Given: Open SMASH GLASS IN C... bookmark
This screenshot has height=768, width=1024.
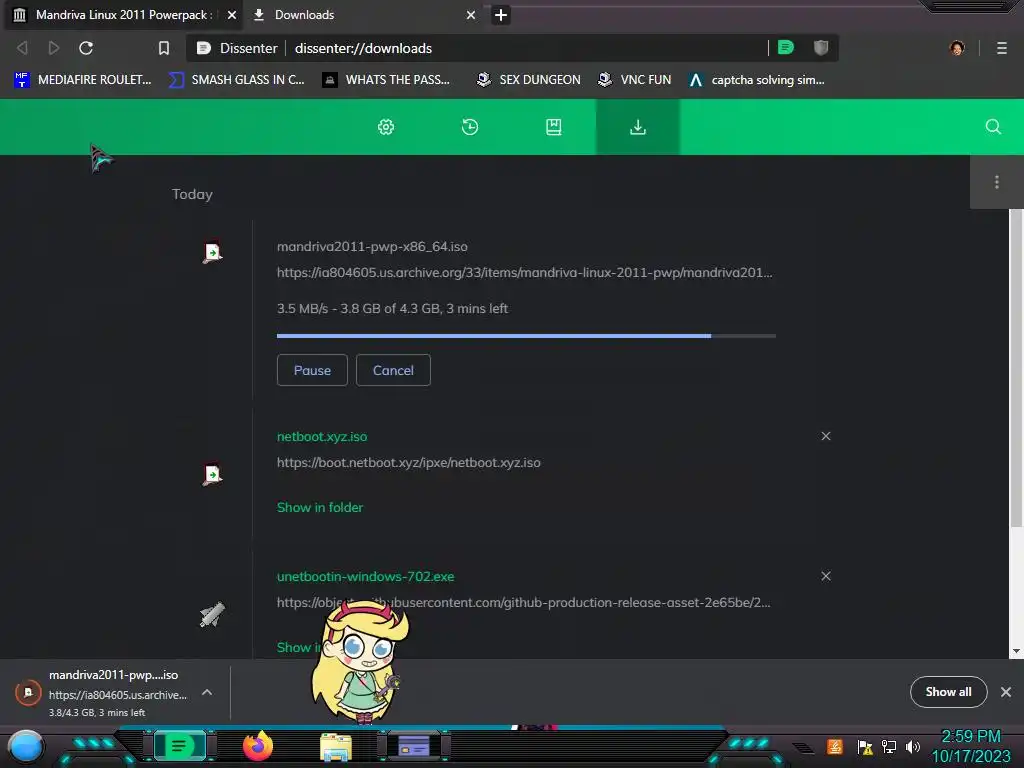Looking at the screenshot, I should [x=236, y=80].
